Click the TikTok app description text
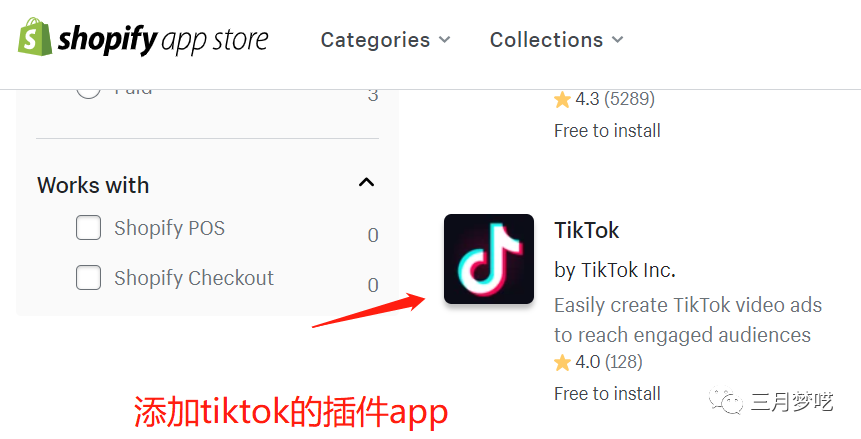 (x=688, y=320)
